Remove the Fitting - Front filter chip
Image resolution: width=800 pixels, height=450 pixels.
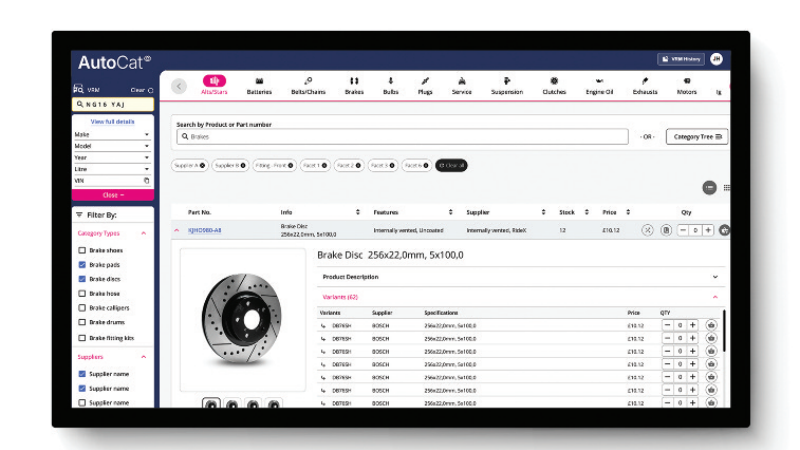pyautogui.click(x=290, y=165)
